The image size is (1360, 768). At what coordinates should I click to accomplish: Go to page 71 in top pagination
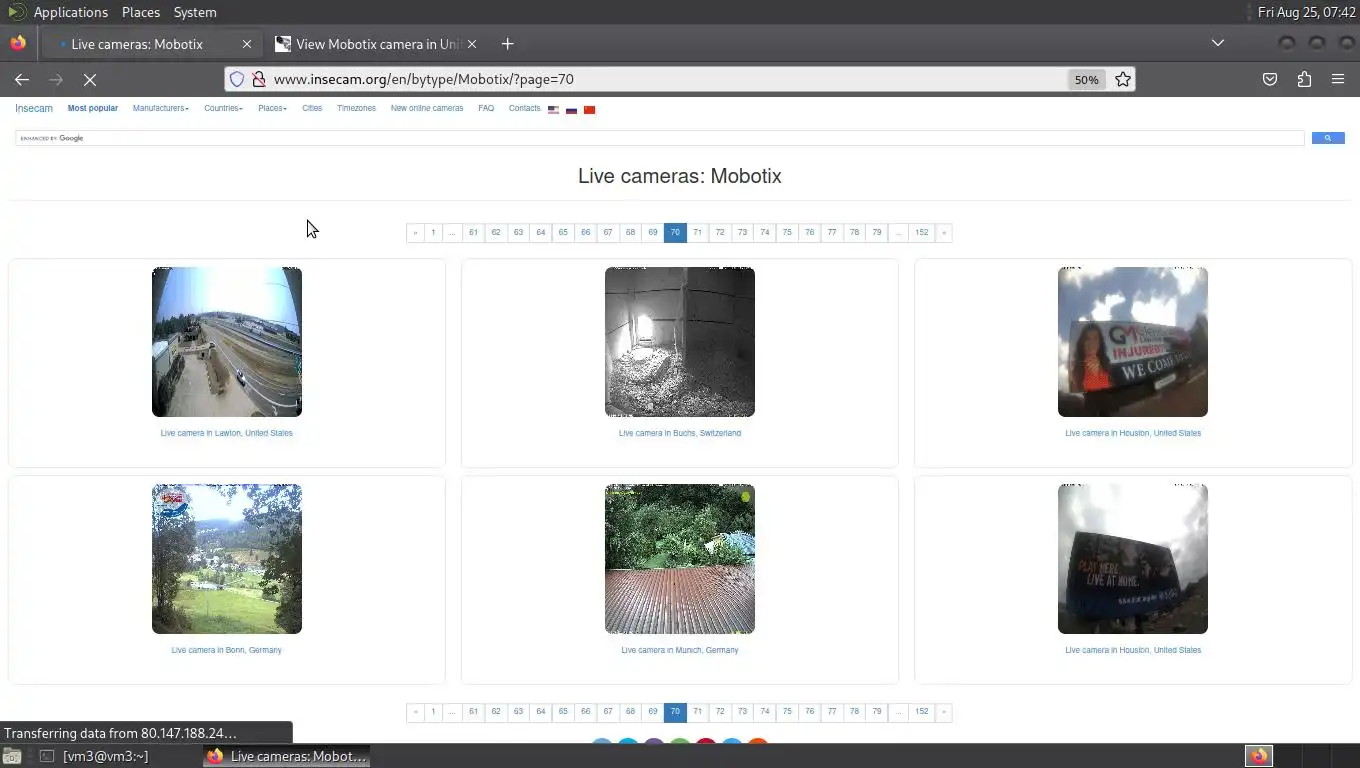[697, 233]
